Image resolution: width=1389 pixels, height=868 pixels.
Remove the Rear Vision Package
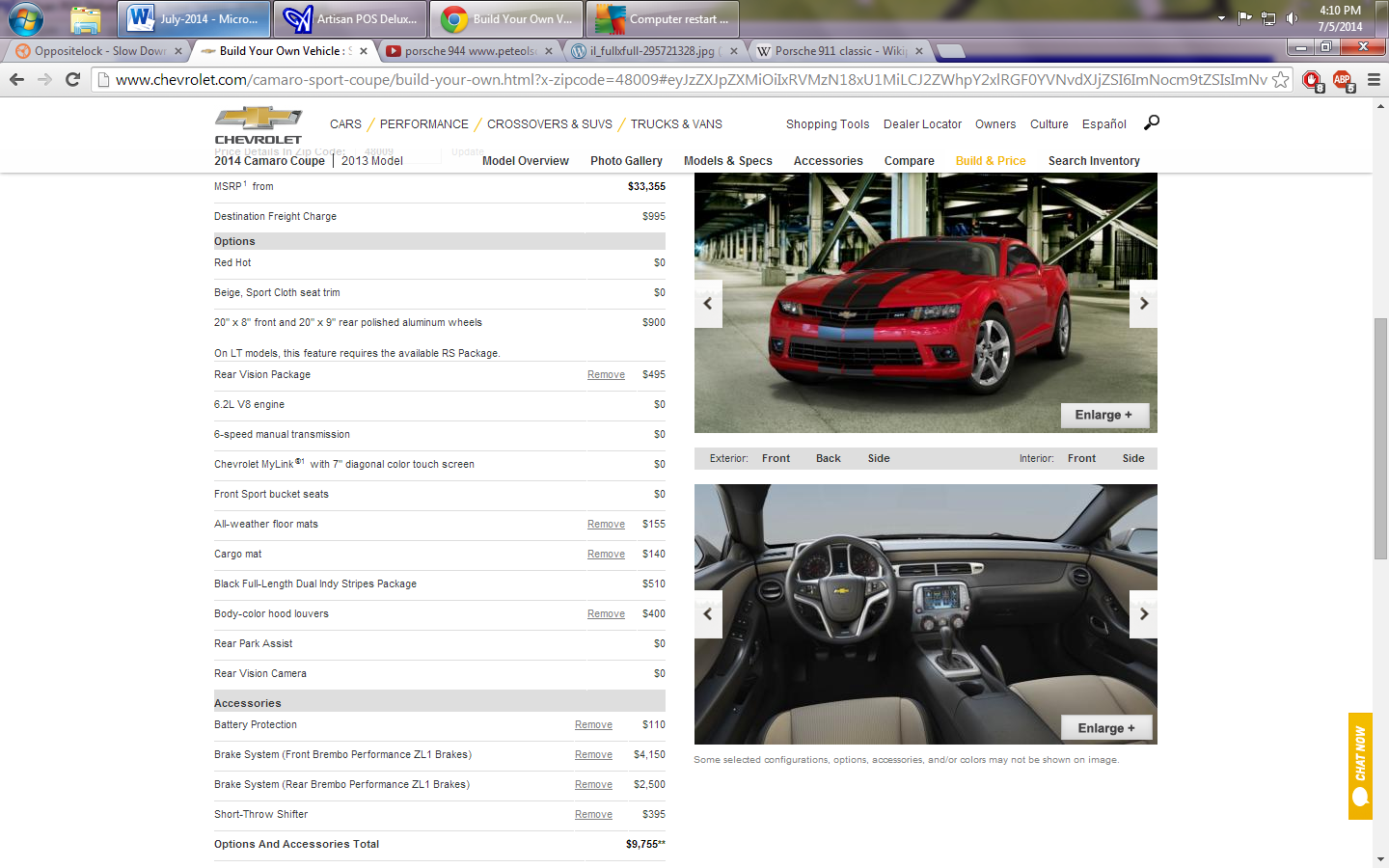click(606, 375)
